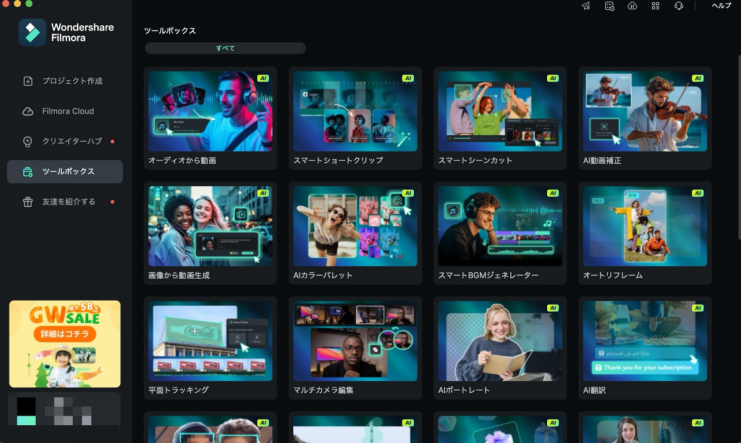Open プロジェクト作成 in the sidebar
Image resolution: width=742 pixels, height=443 pixels.
tap(65, 81)
